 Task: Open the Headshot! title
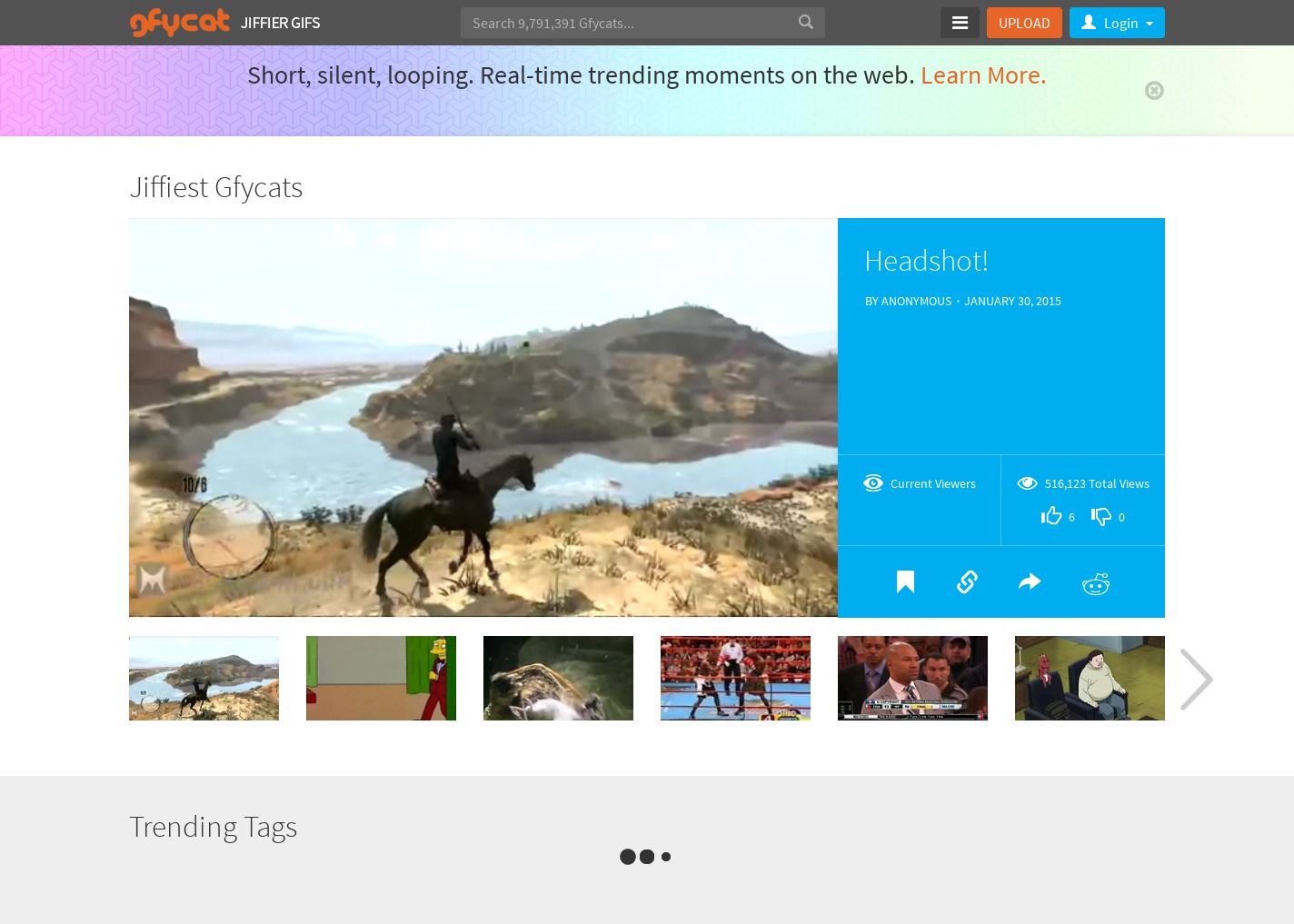(926, 261)
